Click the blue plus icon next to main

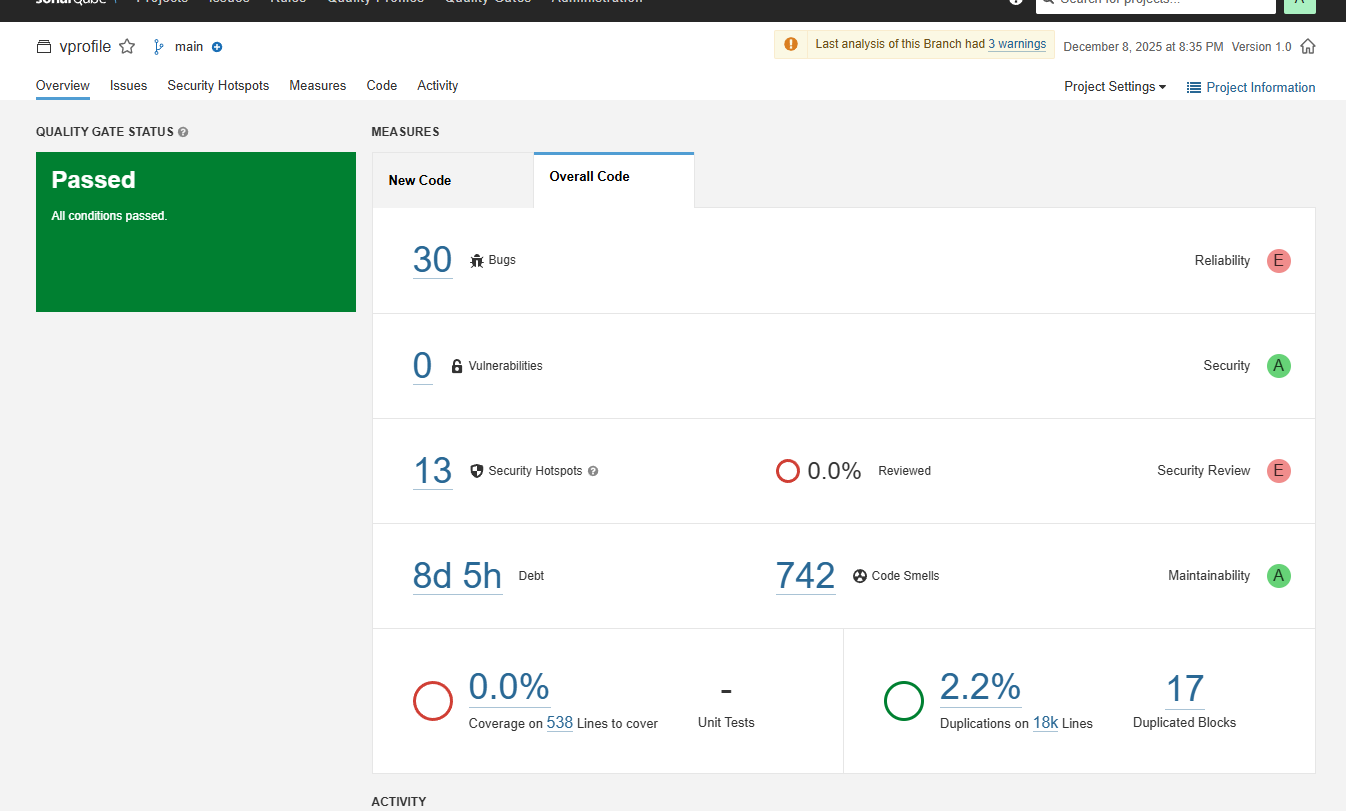point(217,47)
